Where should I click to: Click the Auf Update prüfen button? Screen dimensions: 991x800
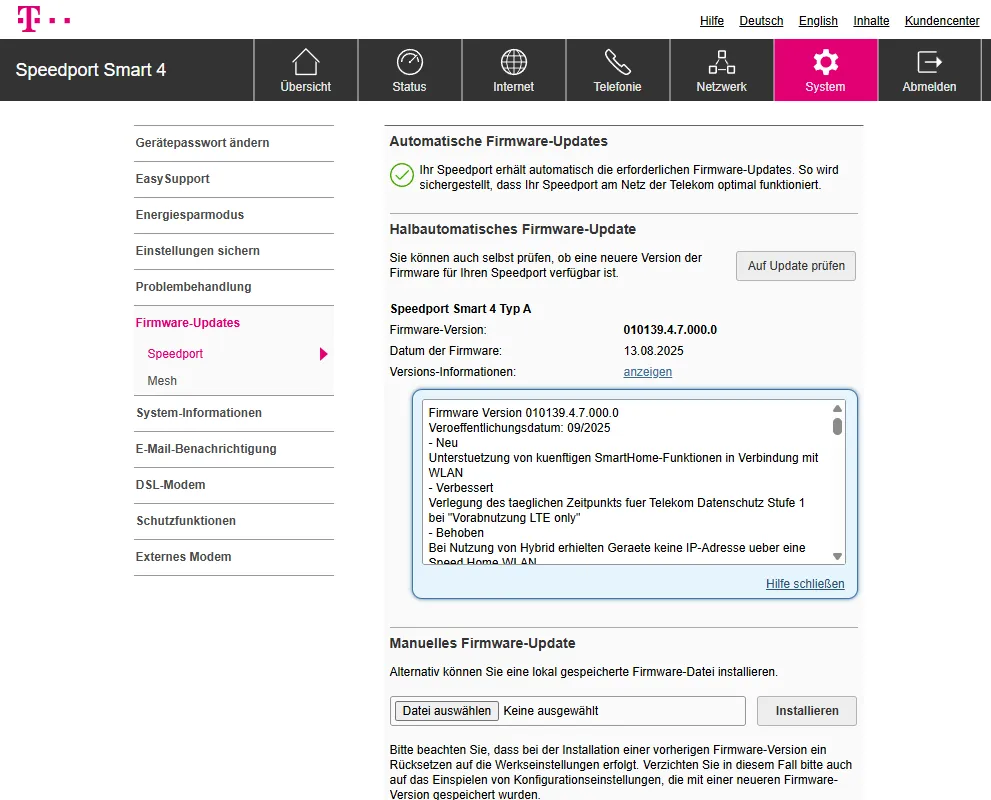point(795,266)
